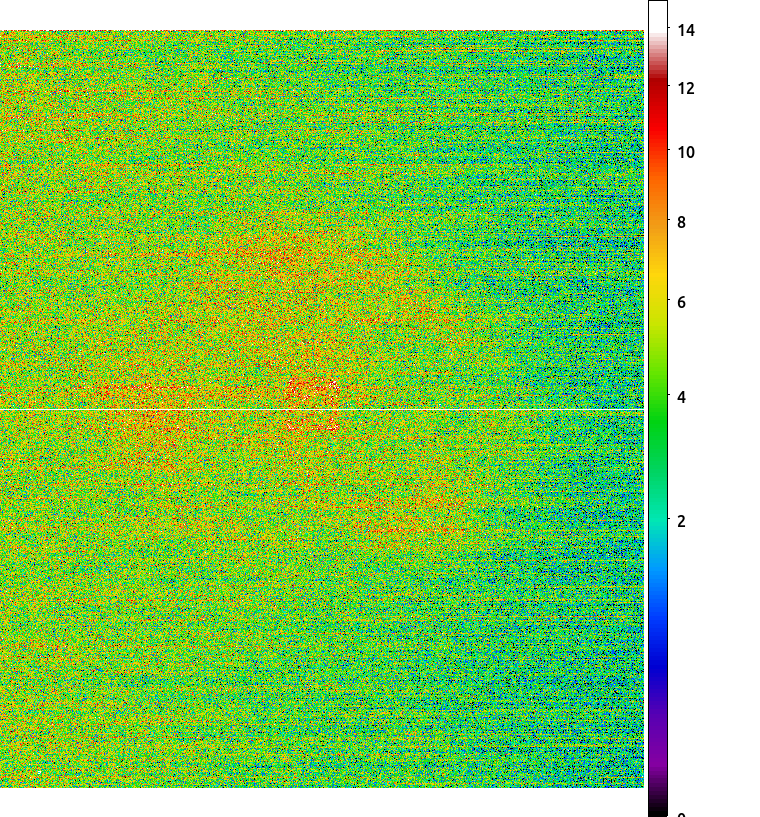Click the colorbar label 8

[681, 222]
